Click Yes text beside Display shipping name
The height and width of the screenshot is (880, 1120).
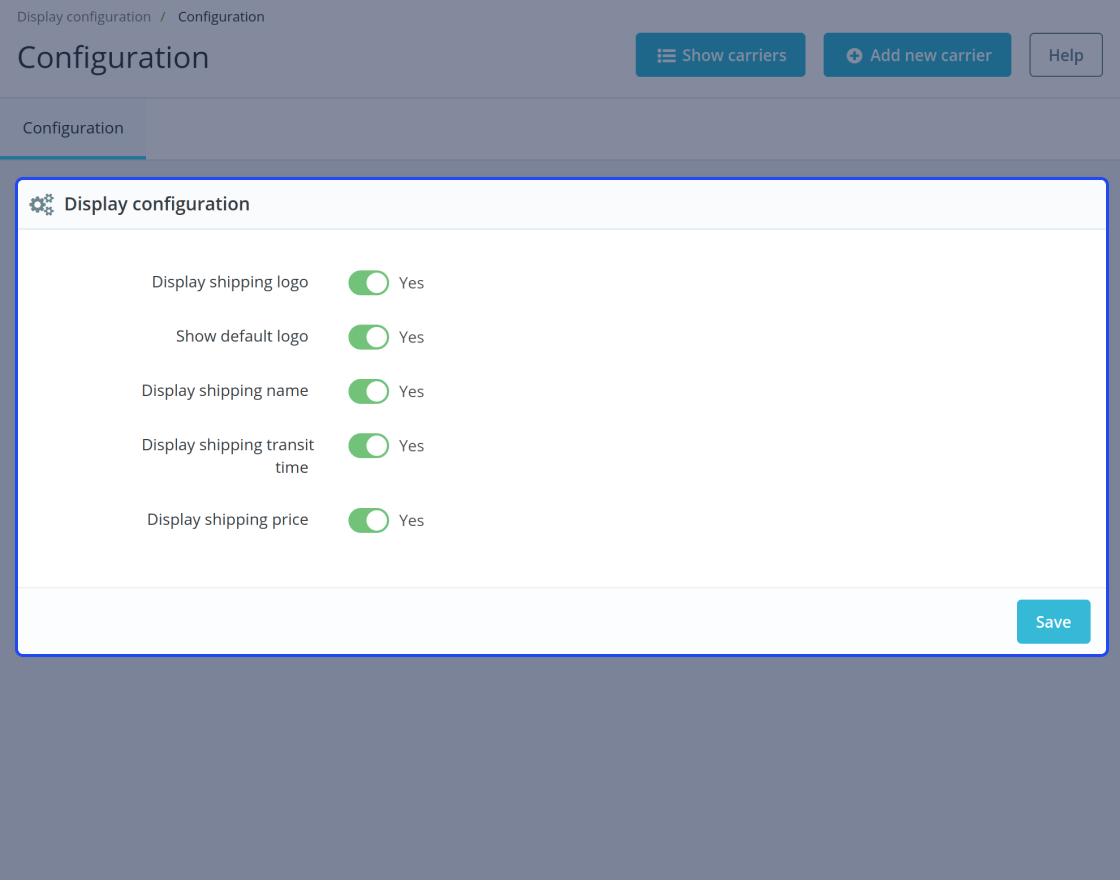pyautogui.click(x=411, y=391)
